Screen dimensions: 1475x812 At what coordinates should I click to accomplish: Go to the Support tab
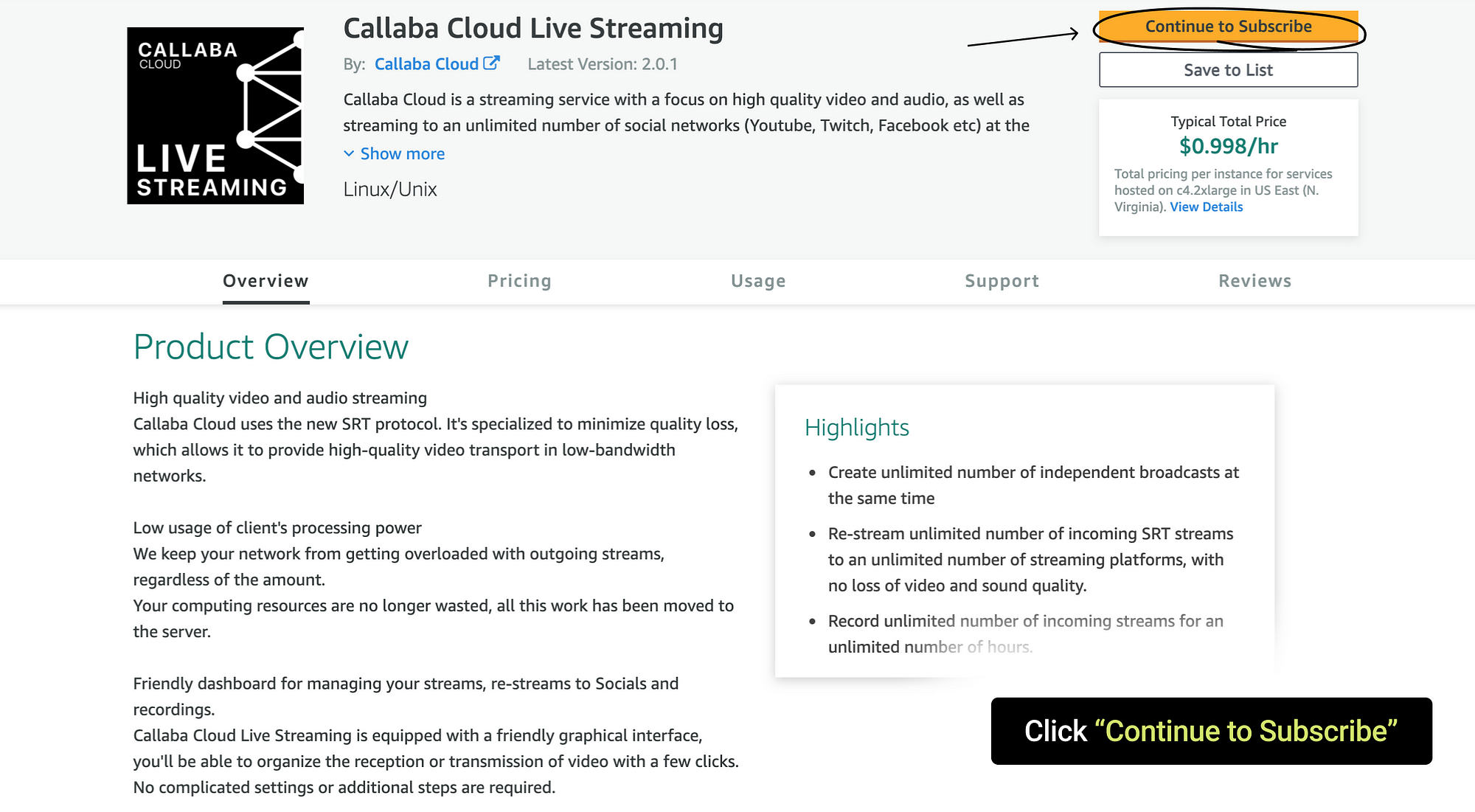coord(1002,281)
